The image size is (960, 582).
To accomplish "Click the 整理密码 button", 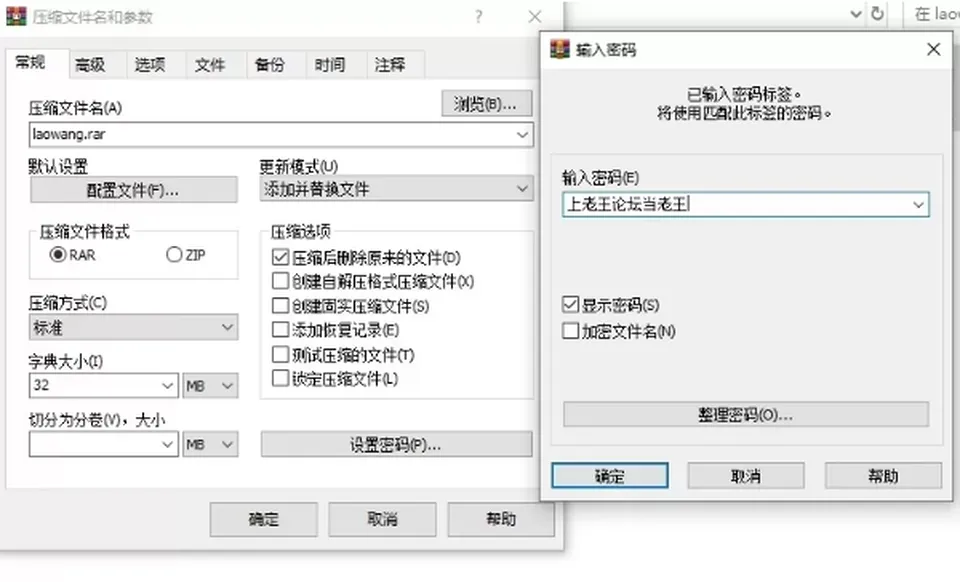I will [x=746, y=415].
